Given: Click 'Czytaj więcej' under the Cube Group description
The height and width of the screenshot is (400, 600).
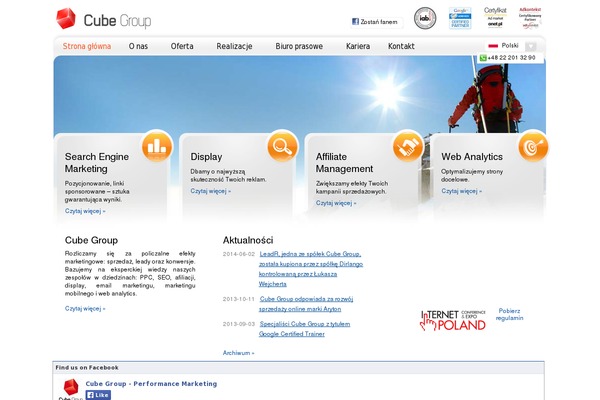Looking at the screenshot, I should pos(85,309).
